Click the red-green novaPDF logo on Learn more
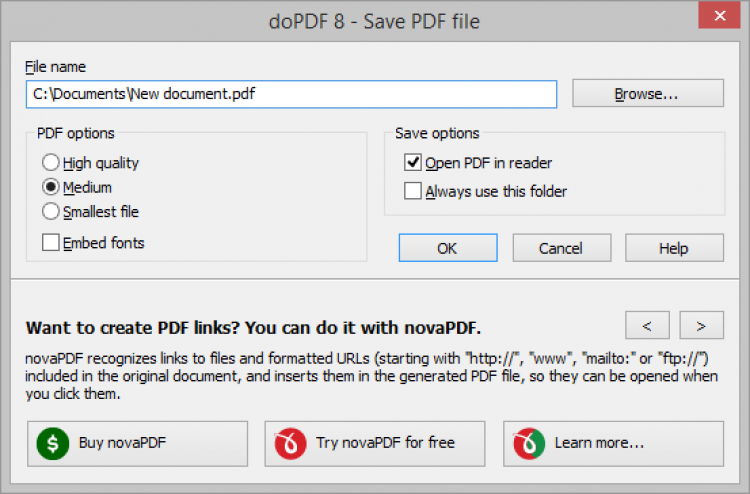The height and width of the screenshot is (494, 750). 529,443
